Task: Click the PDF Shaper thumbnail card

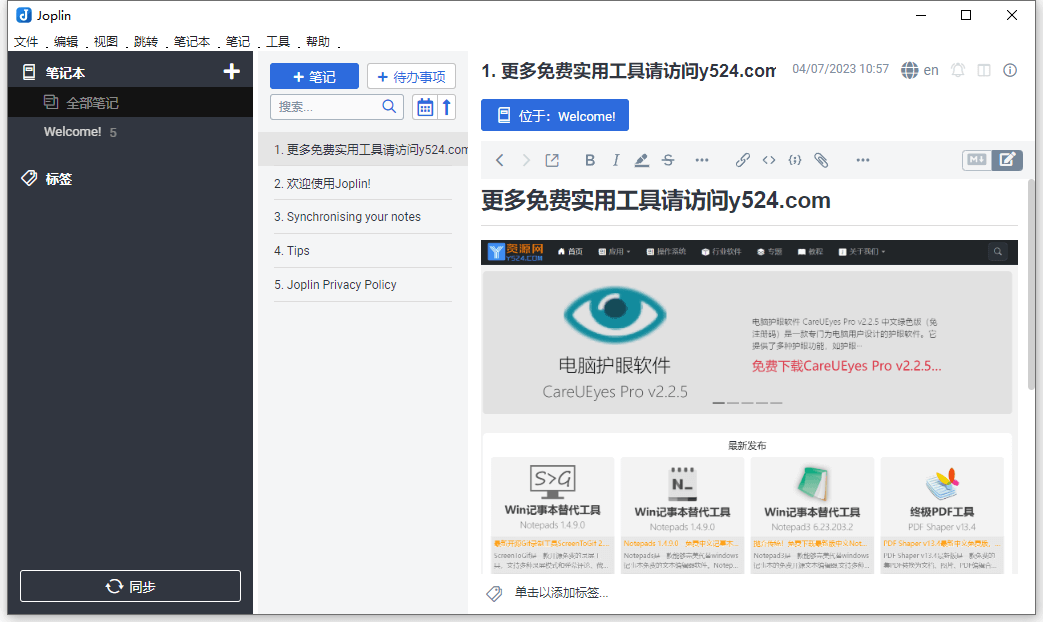Action: pyautogui.click(x=942, y=514)
